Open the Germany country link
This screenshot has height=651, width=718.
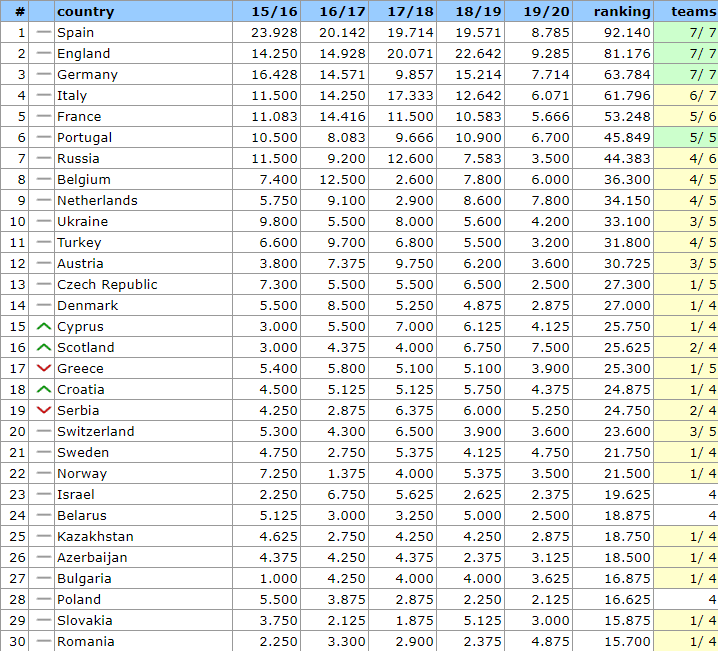pos(87,75)
